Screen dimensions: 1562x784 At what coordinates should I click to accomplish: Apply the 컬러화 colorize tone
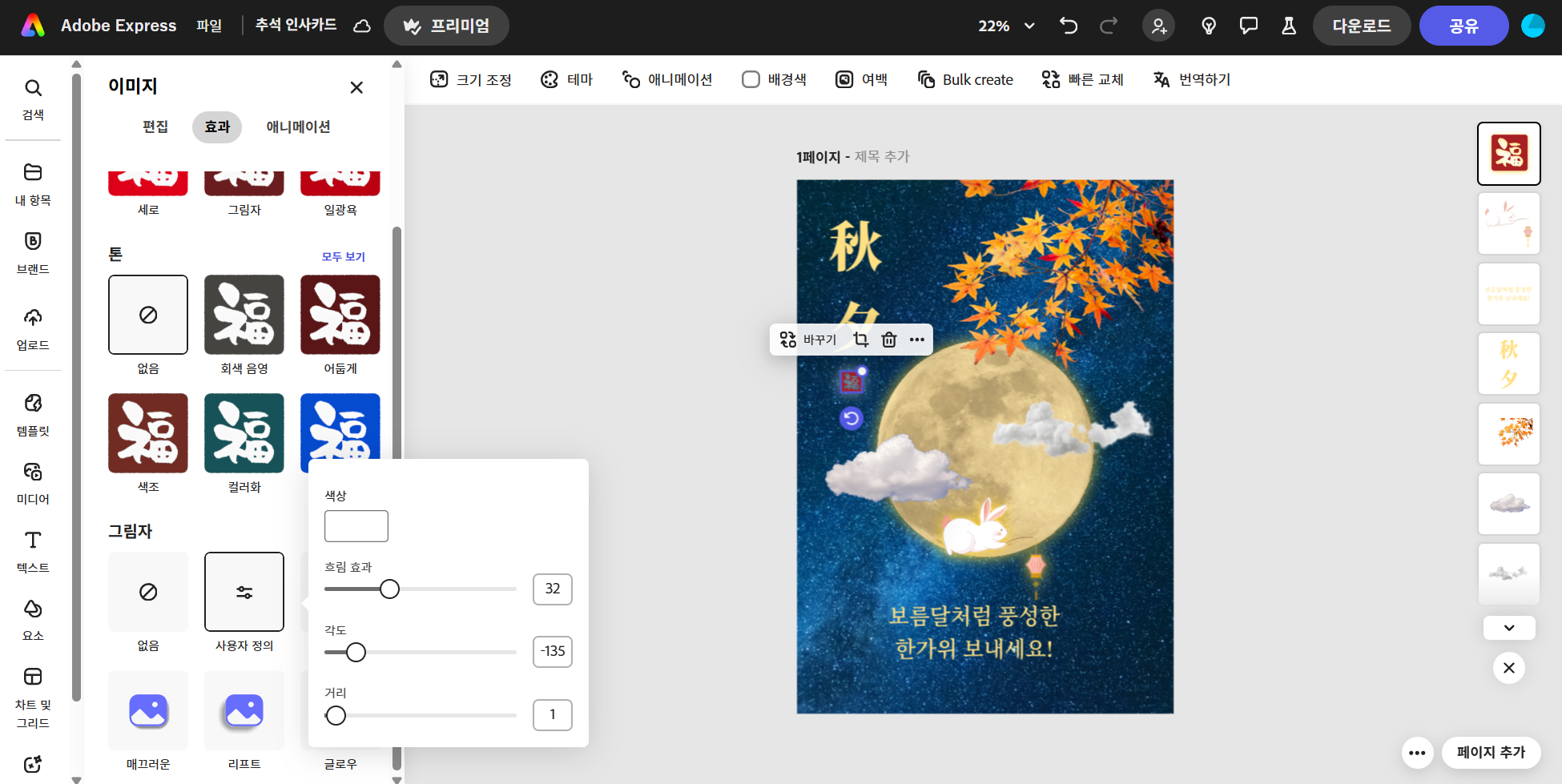coord(244,433)
